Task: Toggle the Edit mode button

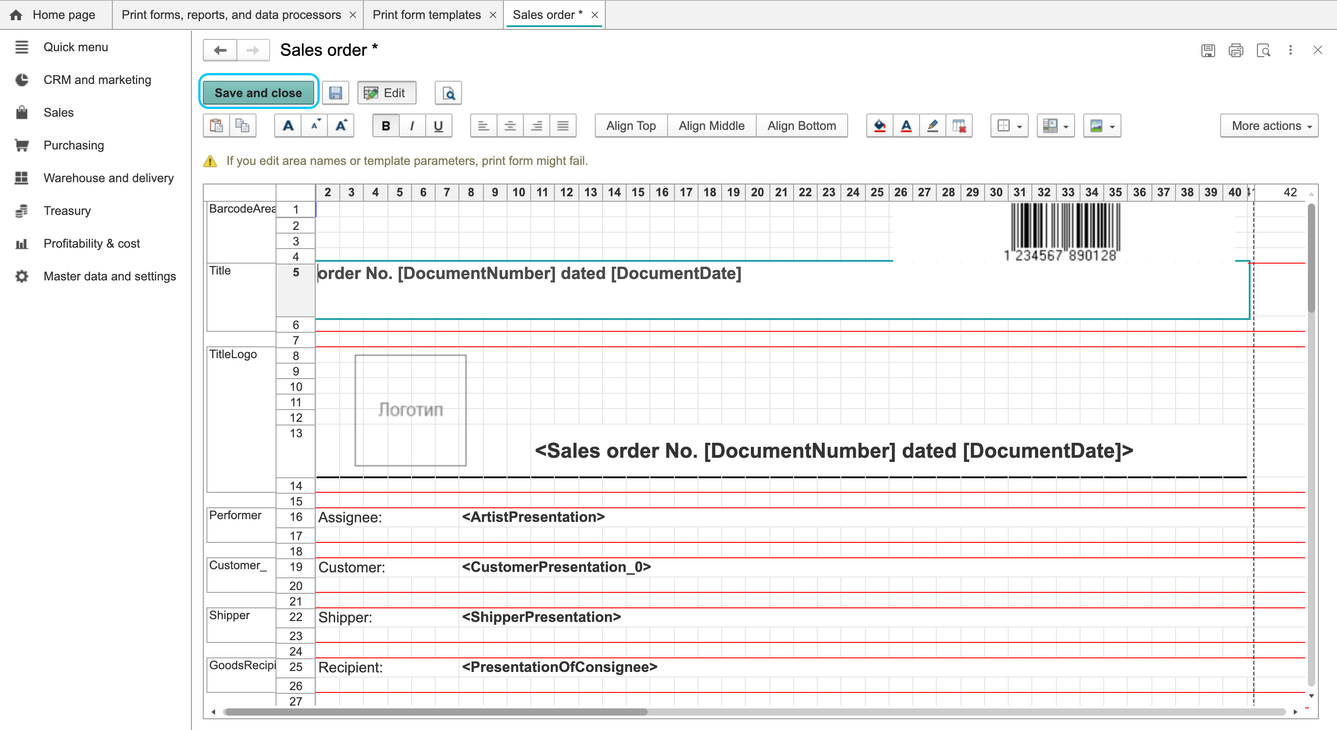Action: [x=387, y=93]
